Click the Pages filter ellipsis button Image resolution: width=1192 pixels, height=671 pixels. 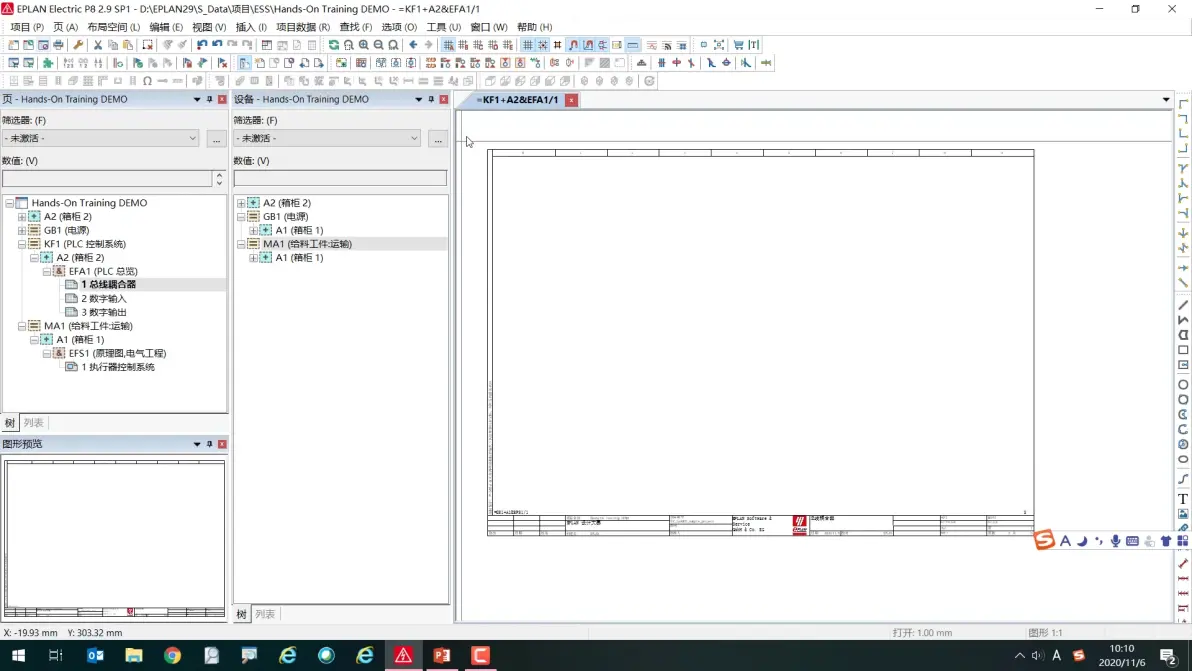pyautogui.click(x=216, y=139)
